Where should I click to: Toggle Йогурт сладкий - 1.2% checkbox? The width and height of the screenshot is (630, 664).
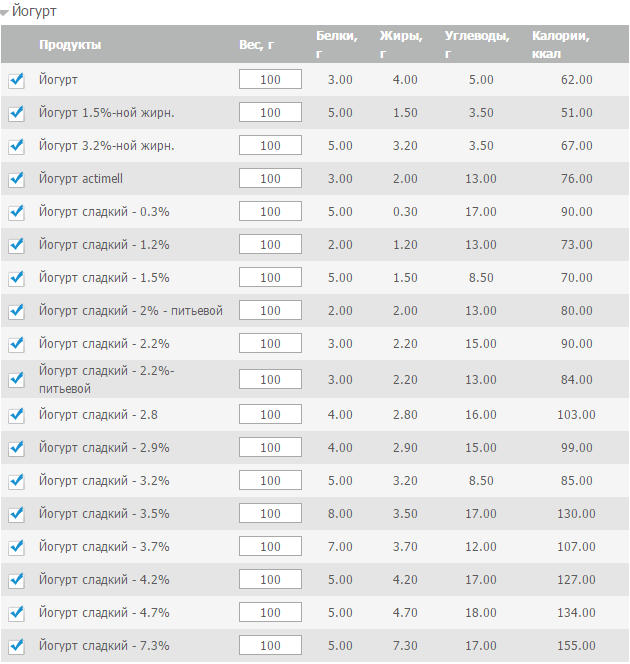click(16, 245)
